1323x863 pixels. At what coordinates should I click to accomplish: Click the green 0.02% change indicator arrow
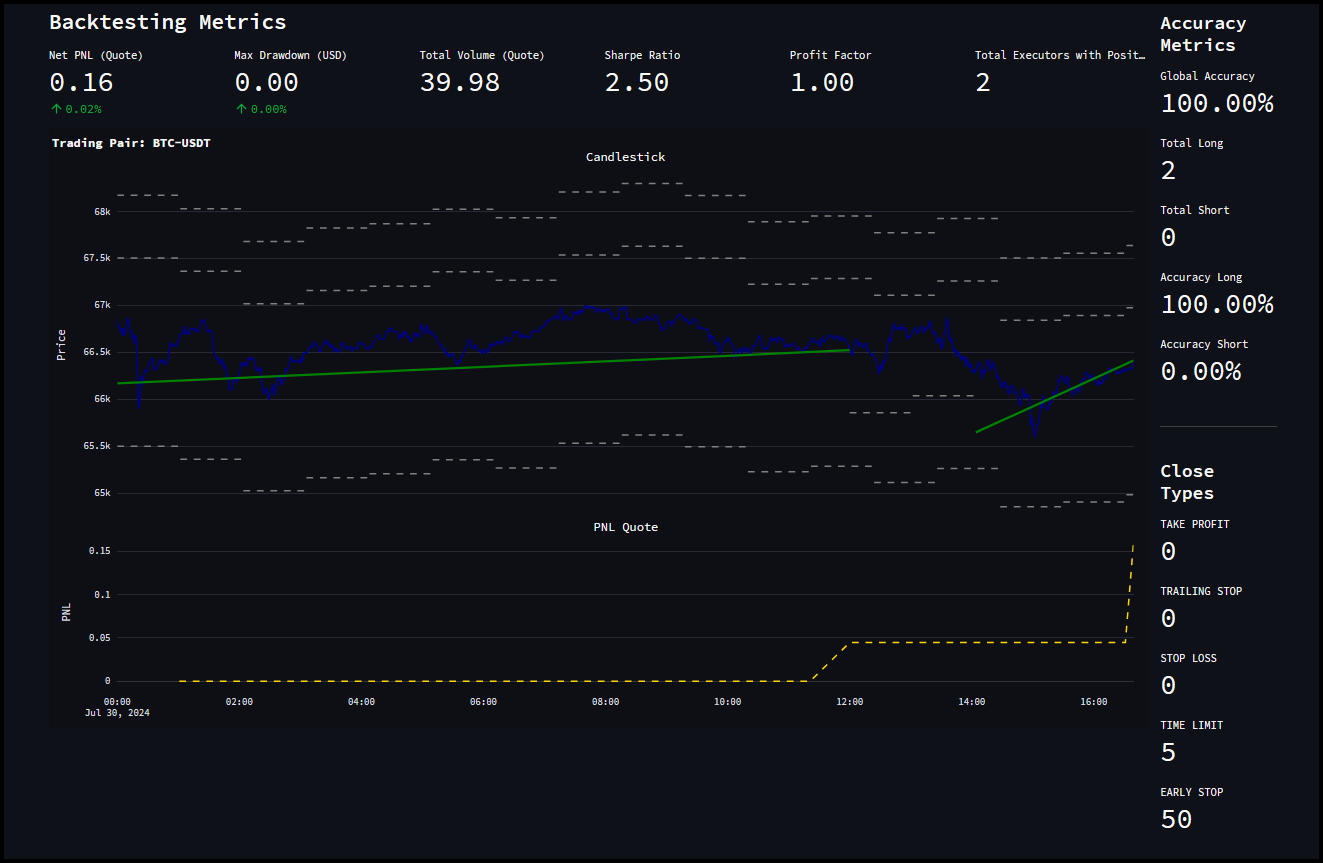[x=53, y=109]
